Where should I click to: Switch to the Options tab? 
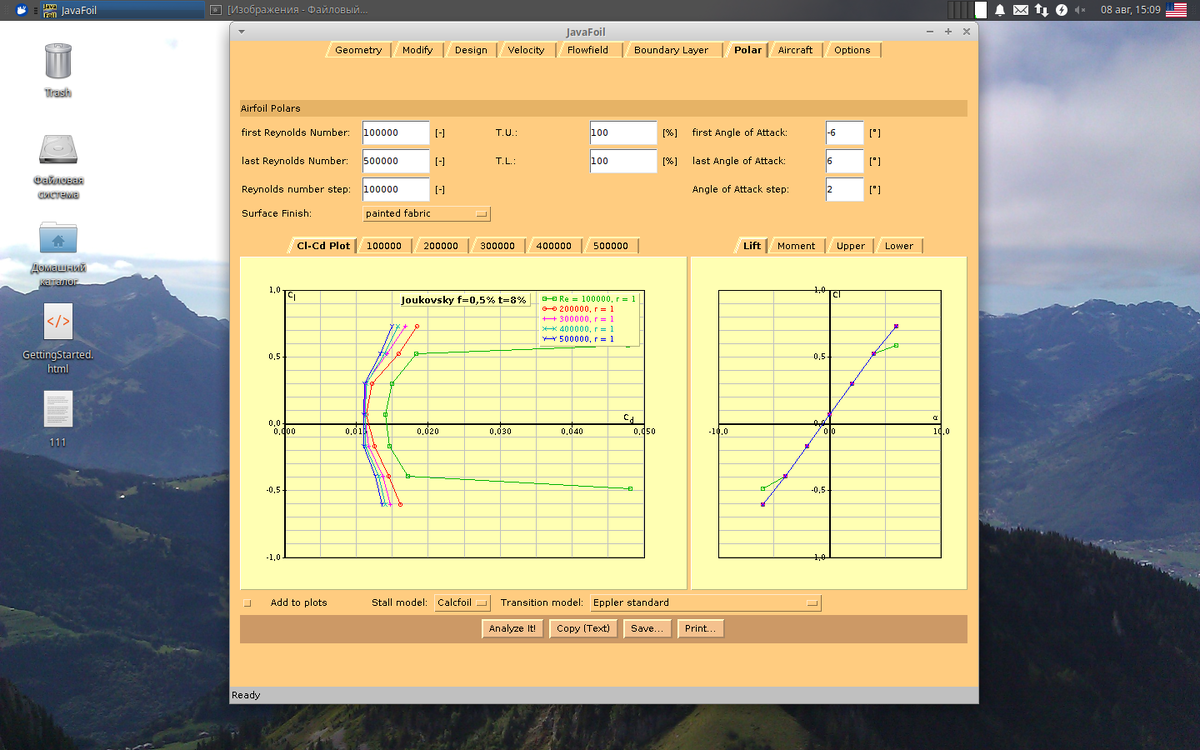point(852,50)
